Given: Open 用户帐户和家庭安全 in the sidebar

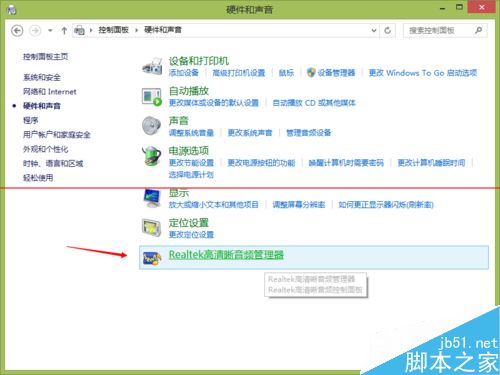Looking at the screenshot, I should pos(57,135).
